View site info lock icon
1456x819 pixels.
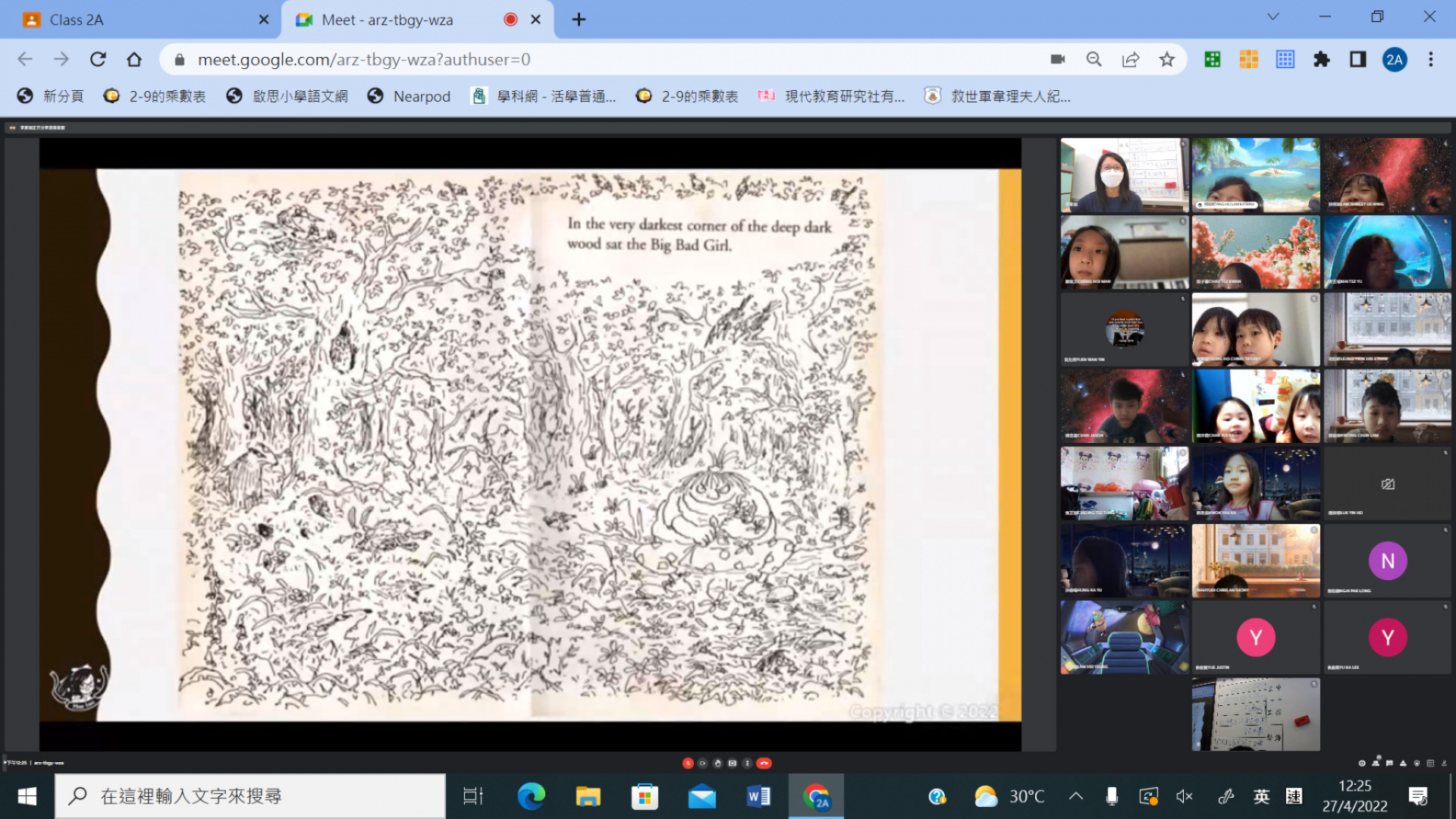180,59
